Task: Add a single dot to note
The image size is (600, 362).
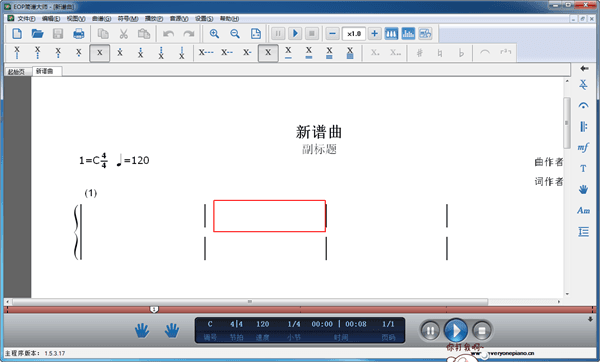Action: [375, 53]
